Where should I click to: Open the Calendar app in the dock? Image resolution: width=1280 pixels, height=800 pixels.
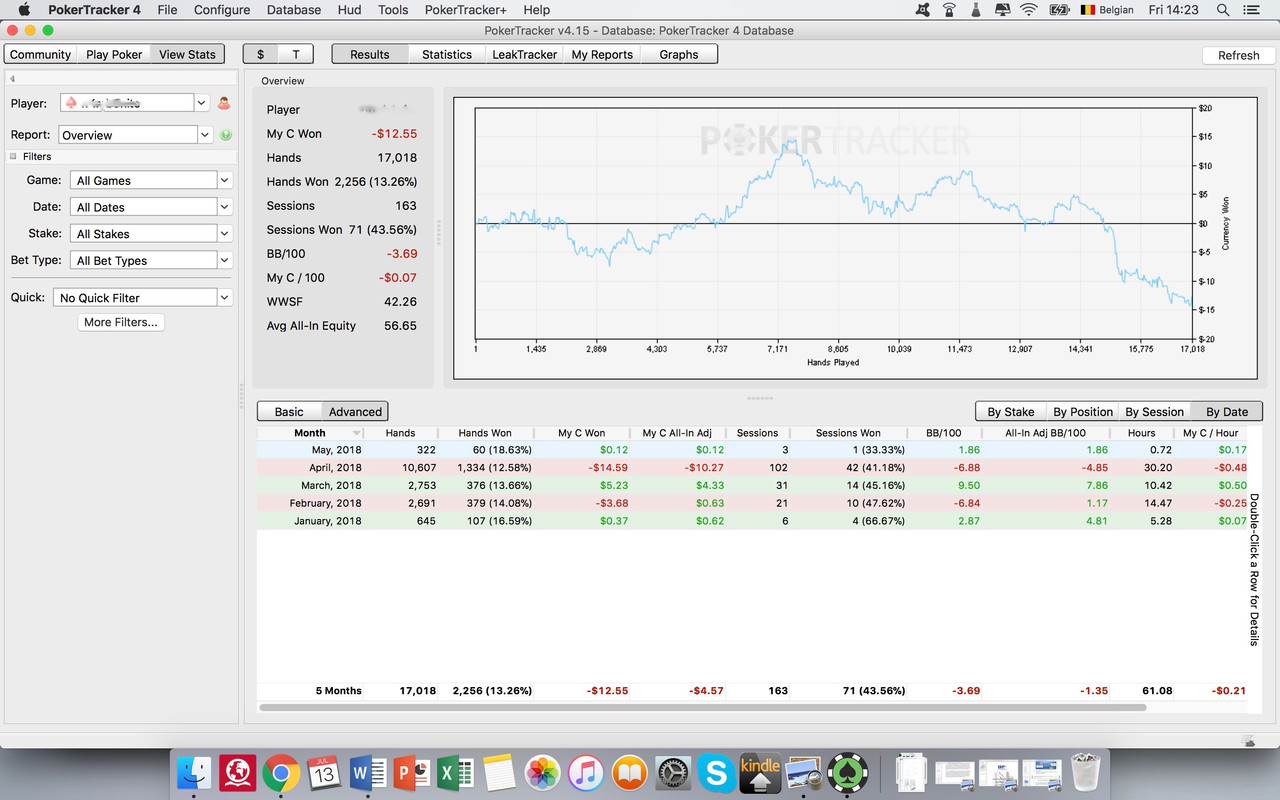point(325,773)
